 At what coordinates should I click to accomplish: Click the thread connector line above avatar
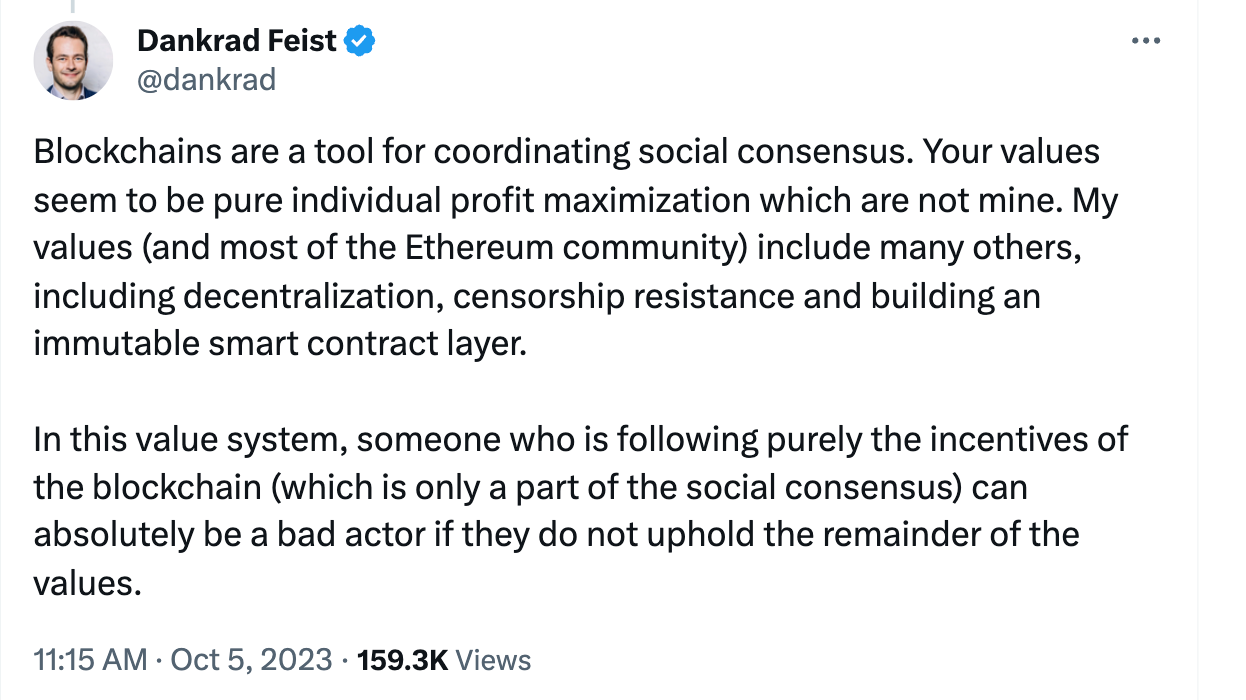[x=71, y=6]
